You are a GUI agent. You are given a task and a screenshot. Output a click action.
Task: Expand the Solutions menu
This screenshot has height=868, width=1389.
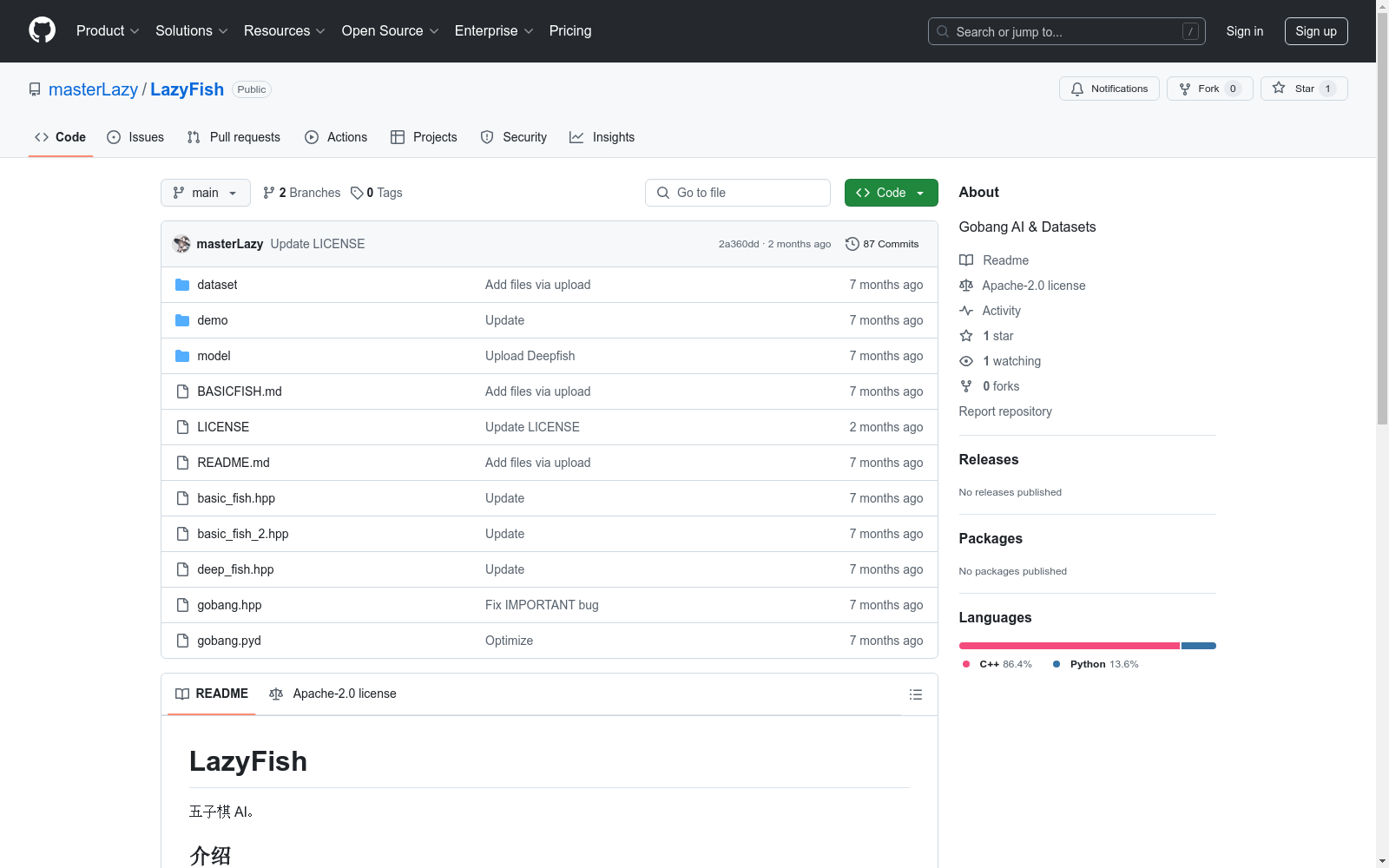coord(192,30)
